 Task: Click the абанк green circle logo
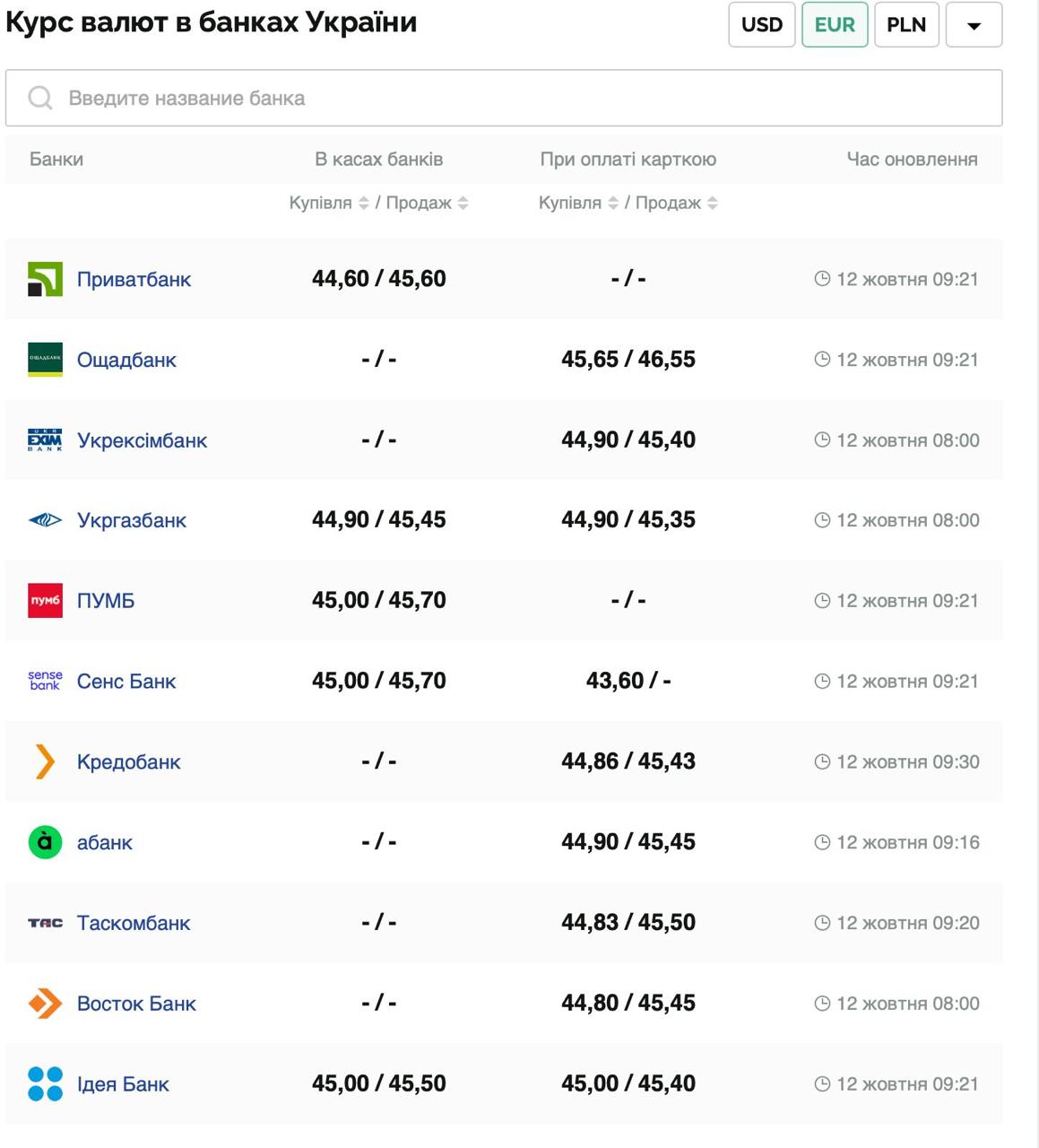tap(45, 842)
